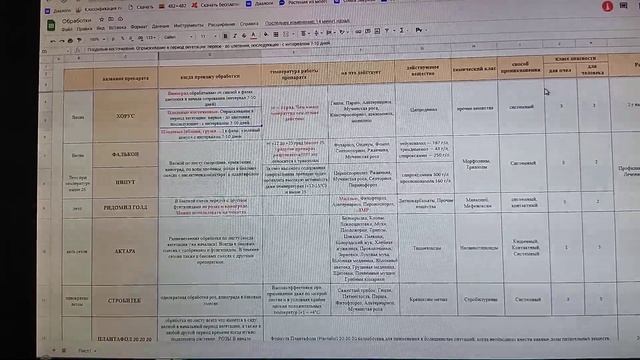This screenshot has height=360, width=640.
Task: Open the text color picker
Action: tap(253, 35)
